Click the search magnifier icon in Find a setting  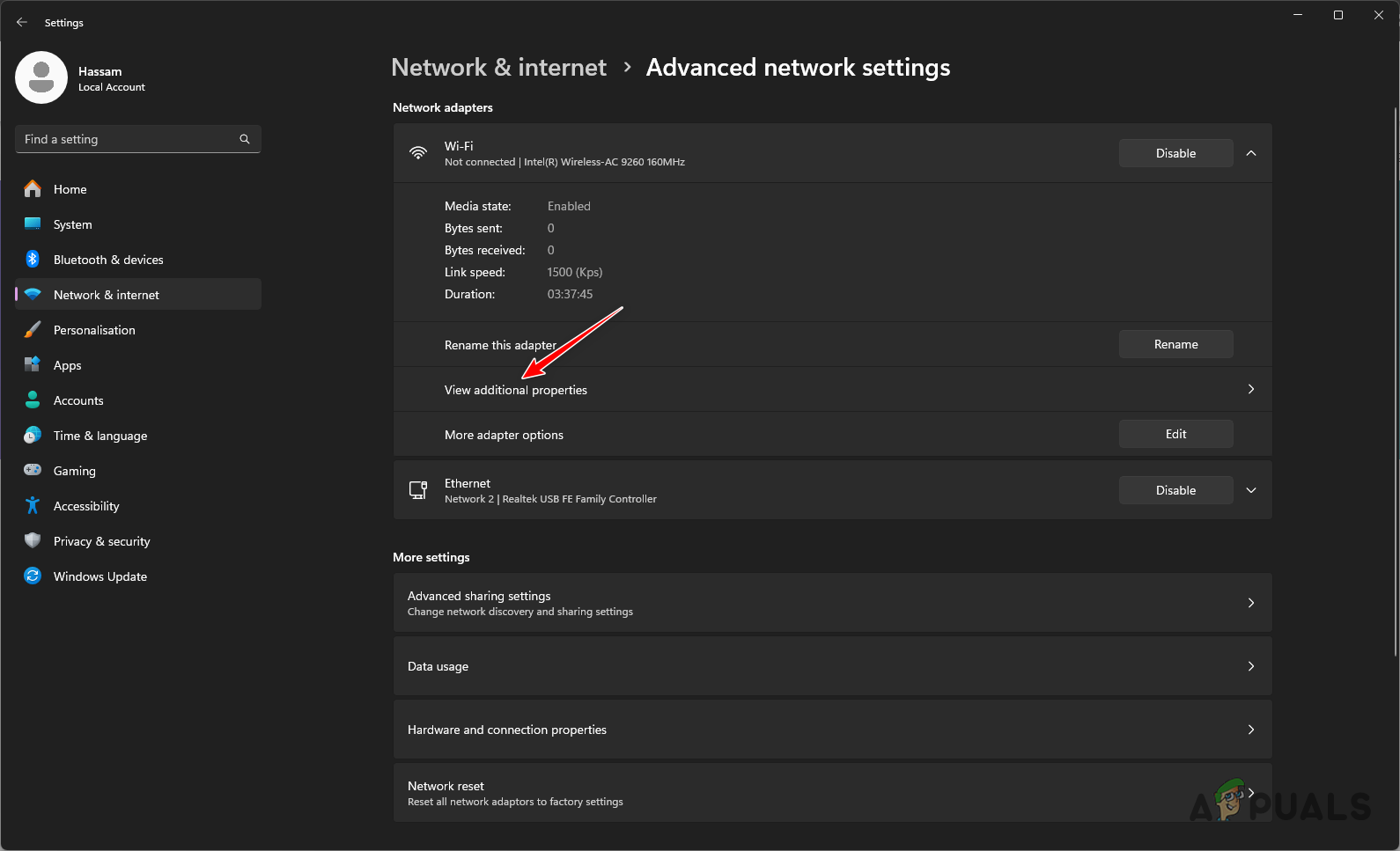click(x=245, y=139)
